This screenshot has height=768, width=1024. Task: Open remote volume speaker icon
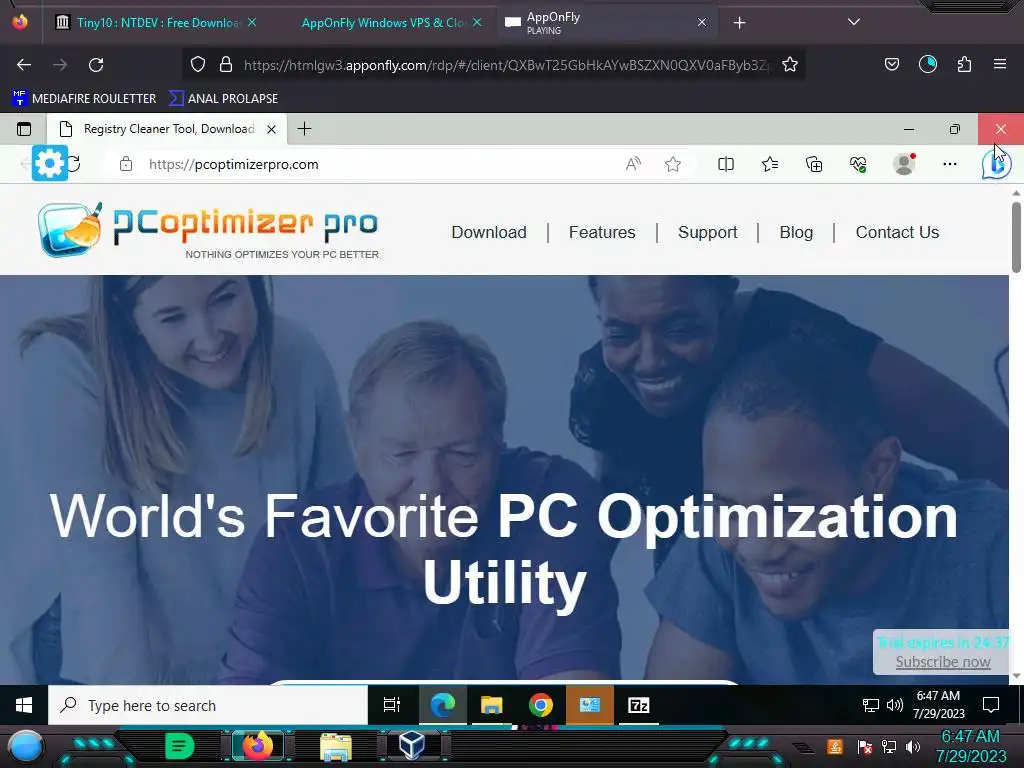[x=895, y=705]
